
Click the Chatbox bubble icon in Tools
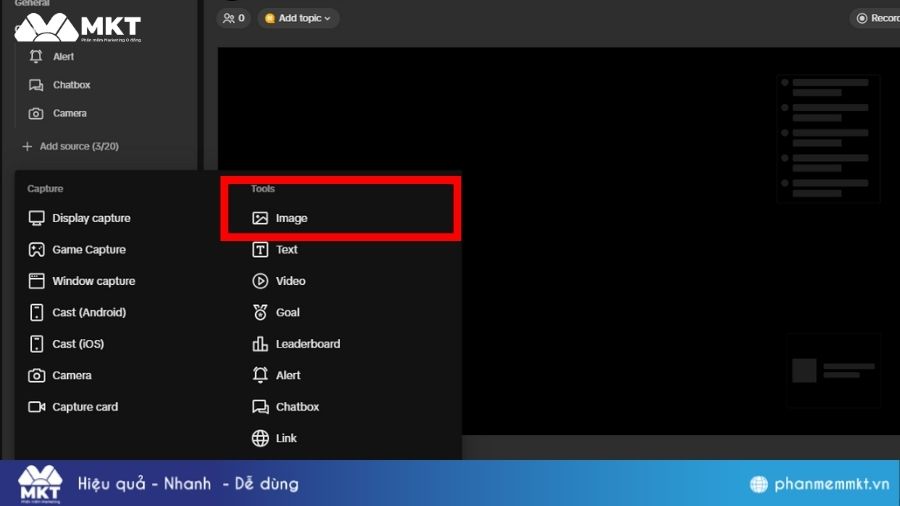pos(260,407)
